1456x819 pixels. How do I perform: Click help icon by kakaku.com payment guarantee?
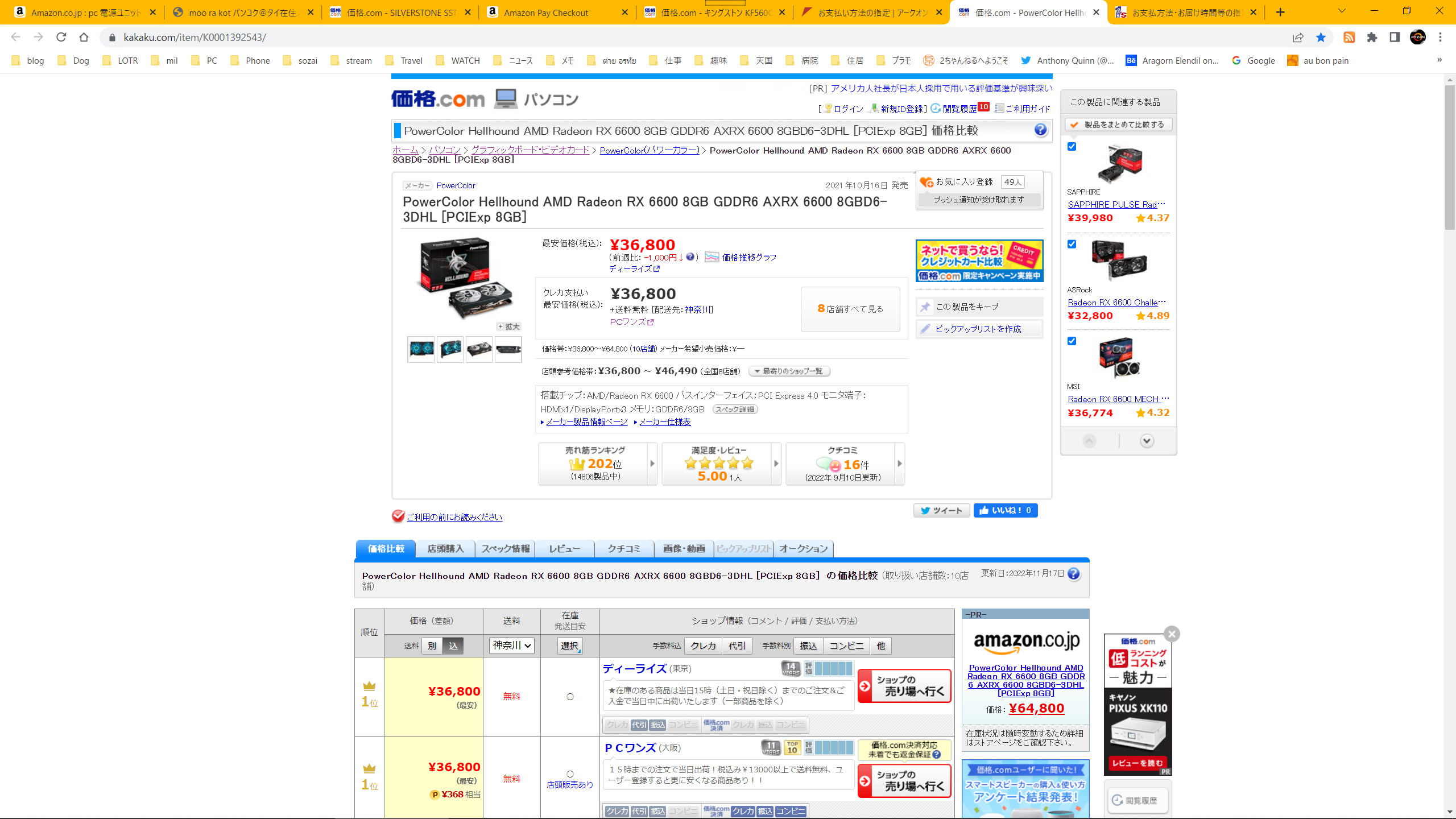click(937, 754)
